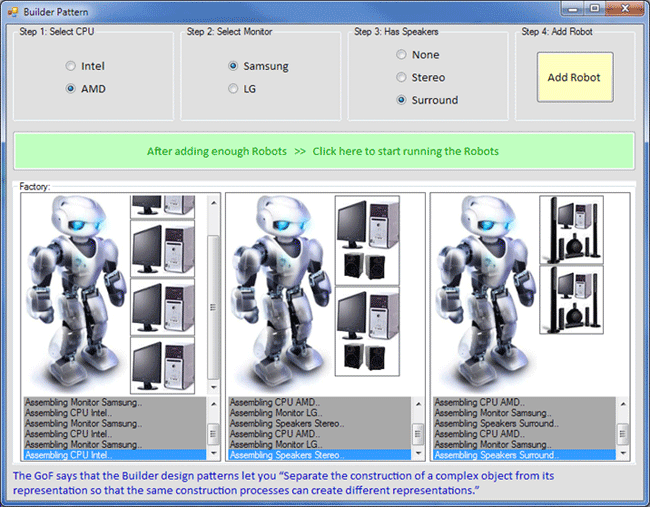Select first 'Assembling CPU AMD..' row in third log

pos(524,402)
